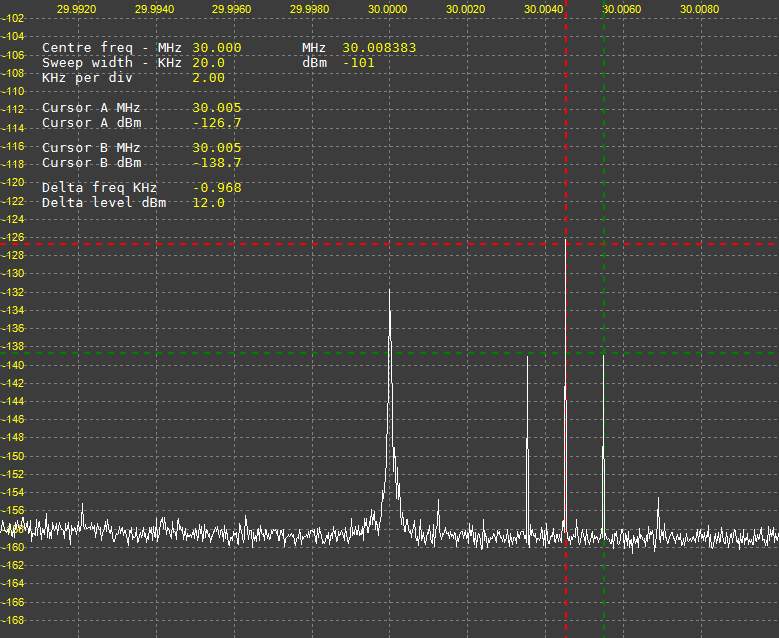Click the 30.0000 frequency axis label
The width and height of the screenshot is (779, 638).
click(x=388, y=9)
